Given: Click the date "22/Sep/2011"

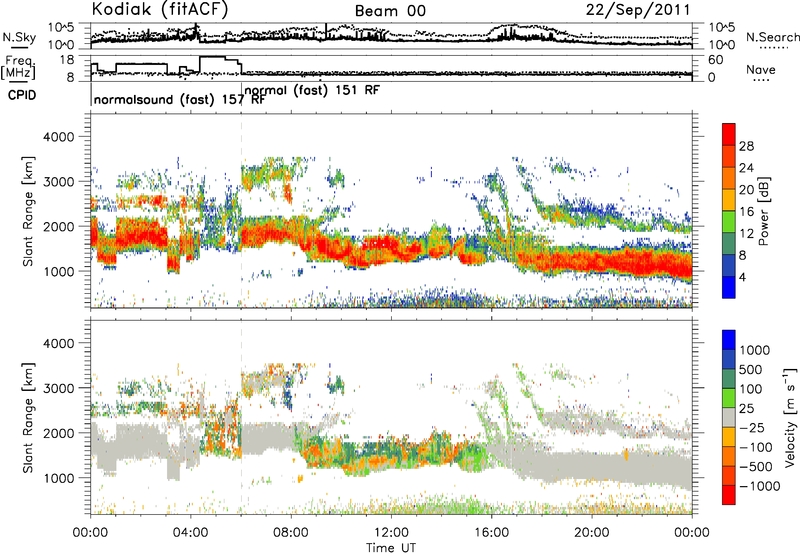Looking at the screenshot, I should click(x=638, y=10).
